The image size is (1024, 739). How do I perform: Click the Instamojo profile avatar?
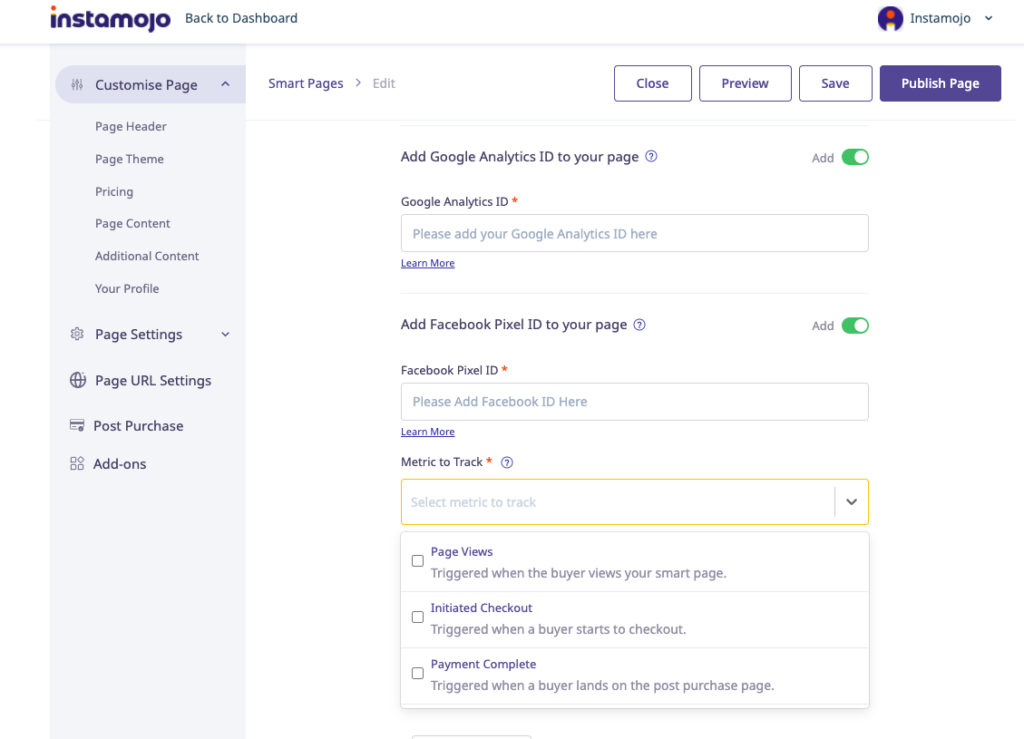(x=889, y=18)
